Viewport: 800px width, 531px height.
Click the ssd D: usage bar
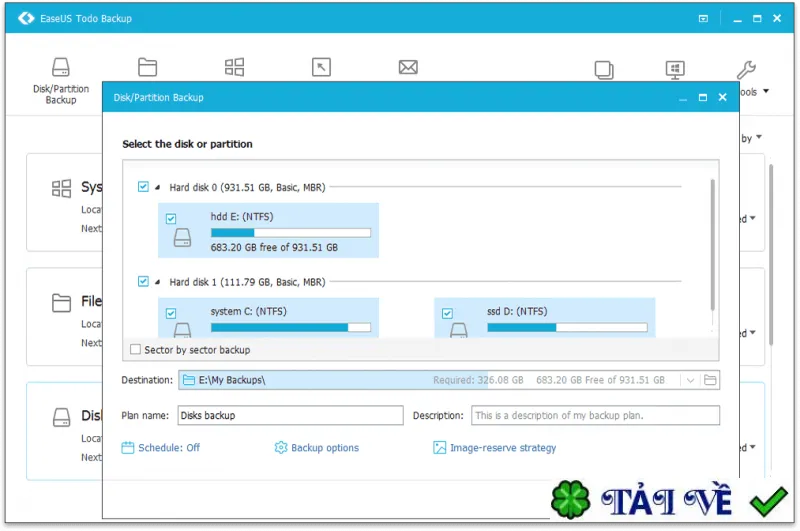click(567, 327)
